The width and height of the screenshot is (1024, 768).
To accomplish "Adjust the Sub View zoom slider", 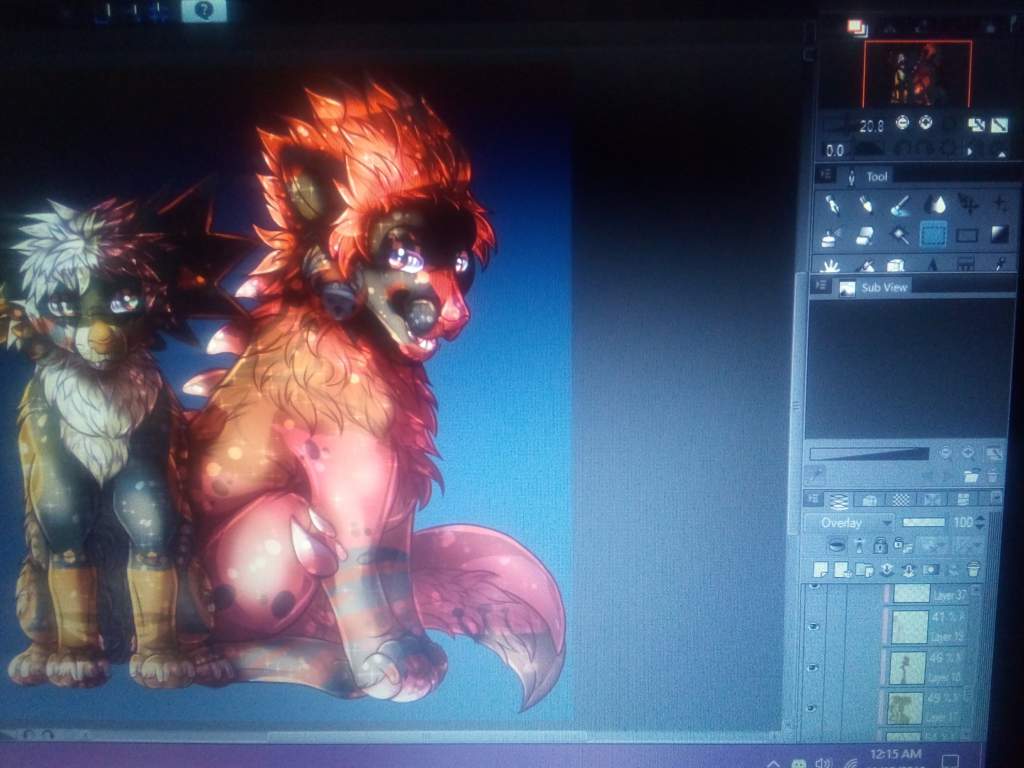I will (x=869, y=453).
